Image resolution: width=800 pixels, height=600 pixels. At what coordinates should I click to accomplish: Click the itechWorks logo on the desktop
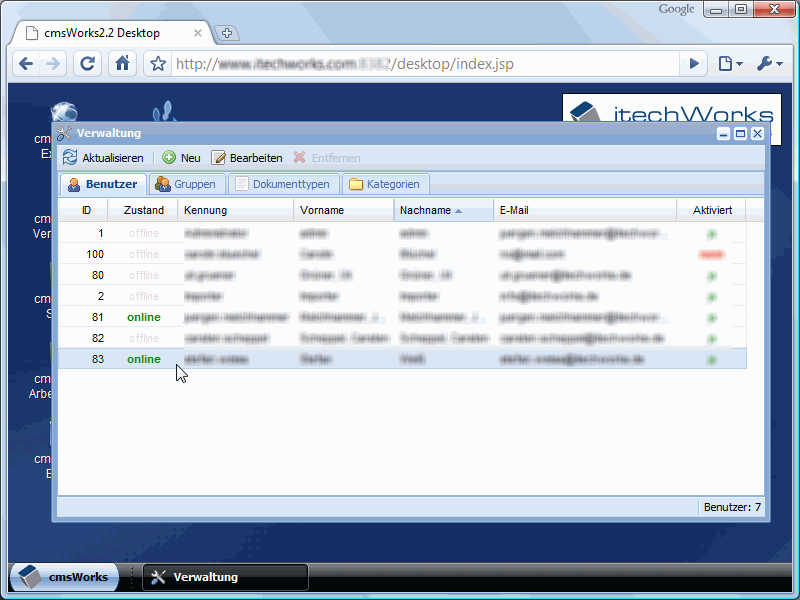pos(671,108)
